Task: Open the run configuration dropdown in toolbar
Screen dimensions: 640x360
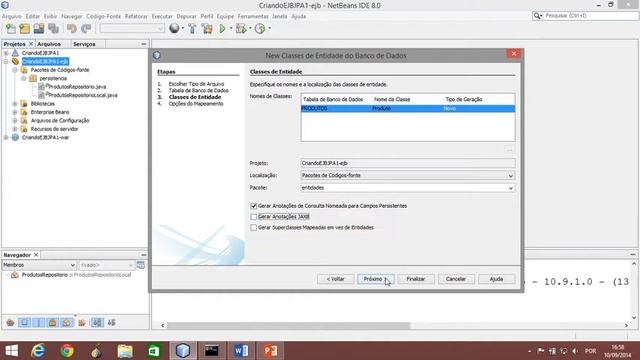Action: point(160,28)
